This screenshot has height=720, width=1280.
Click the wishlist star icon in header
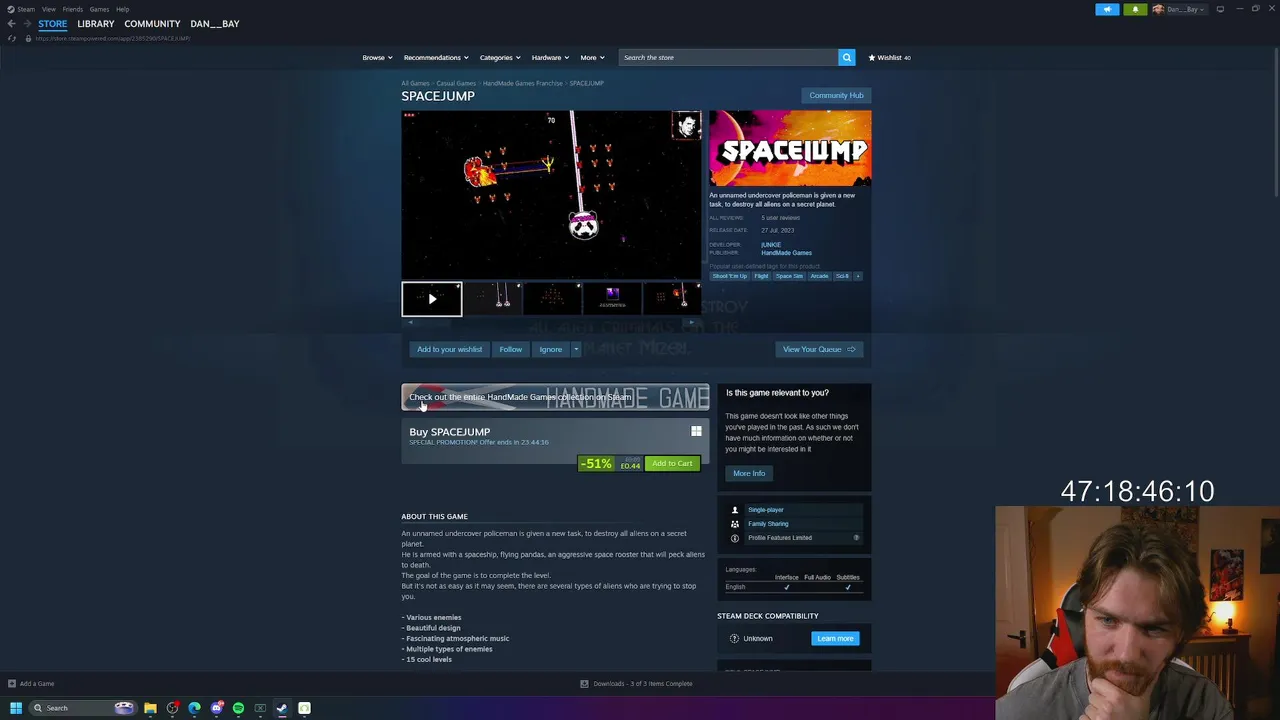(872, 58)
